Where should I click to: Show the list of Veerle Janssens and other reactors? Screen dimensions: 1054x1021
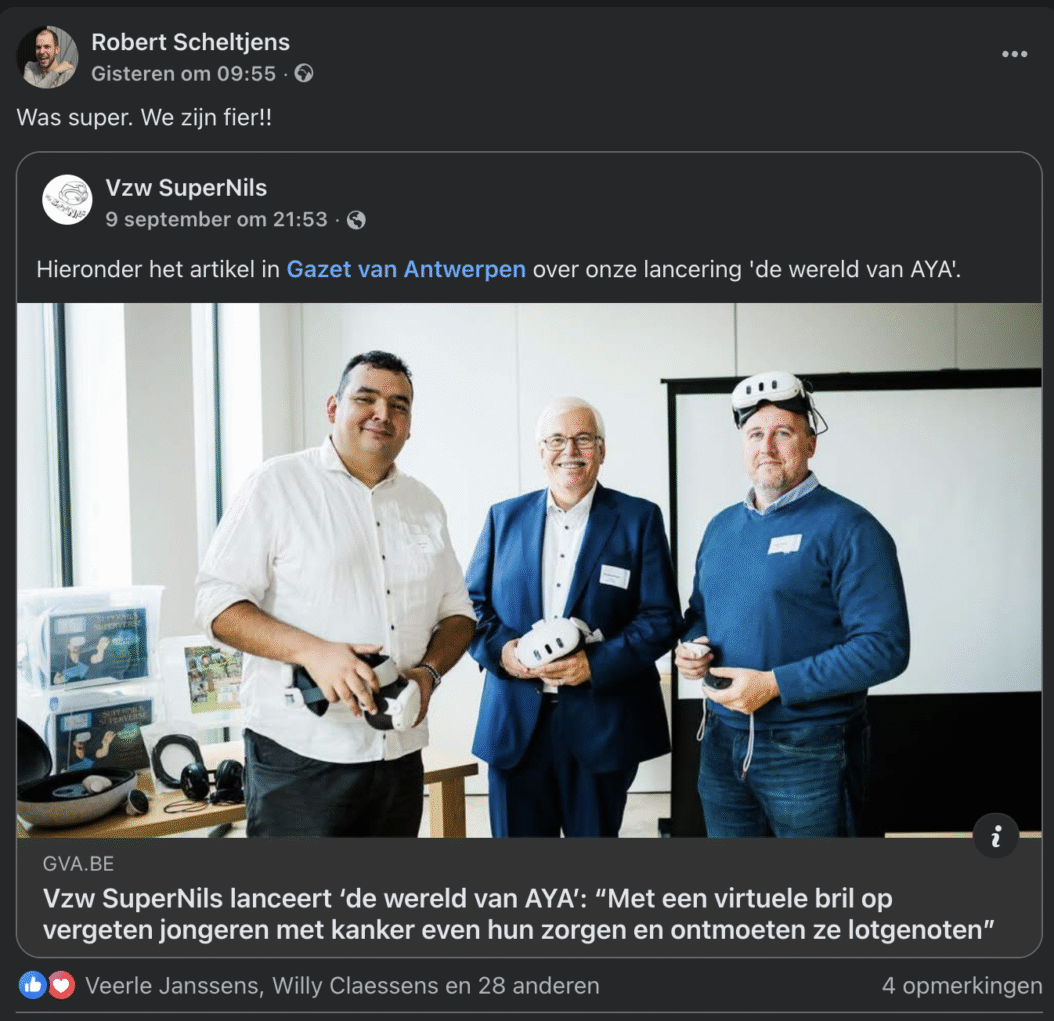point(342,986)
